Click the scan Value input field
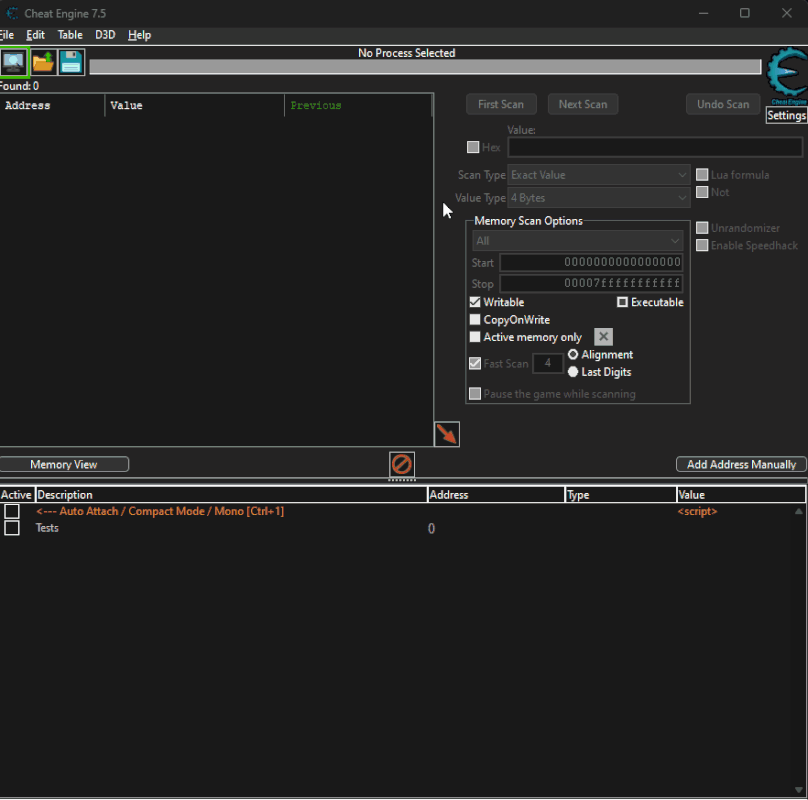The image size is (808, 800). pyautogui.click(x=655, y=147)
